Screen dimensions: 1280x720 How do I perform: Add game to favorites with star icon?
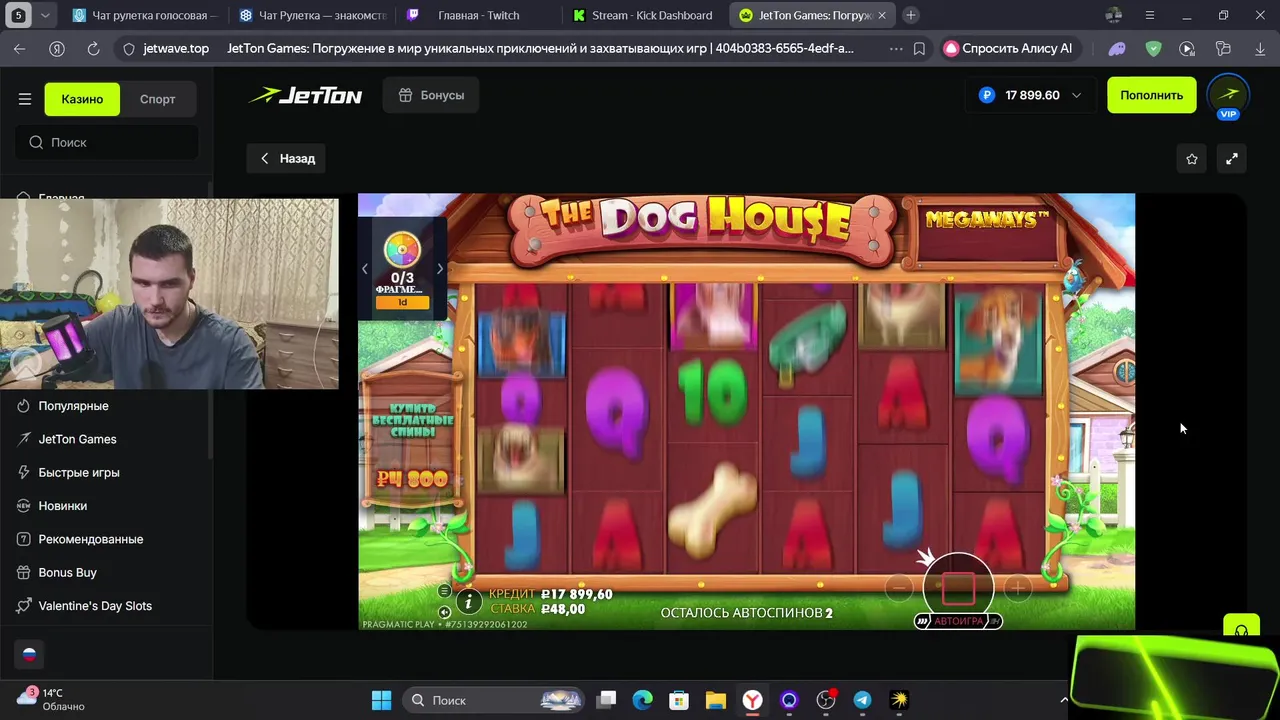(1192, 158)
